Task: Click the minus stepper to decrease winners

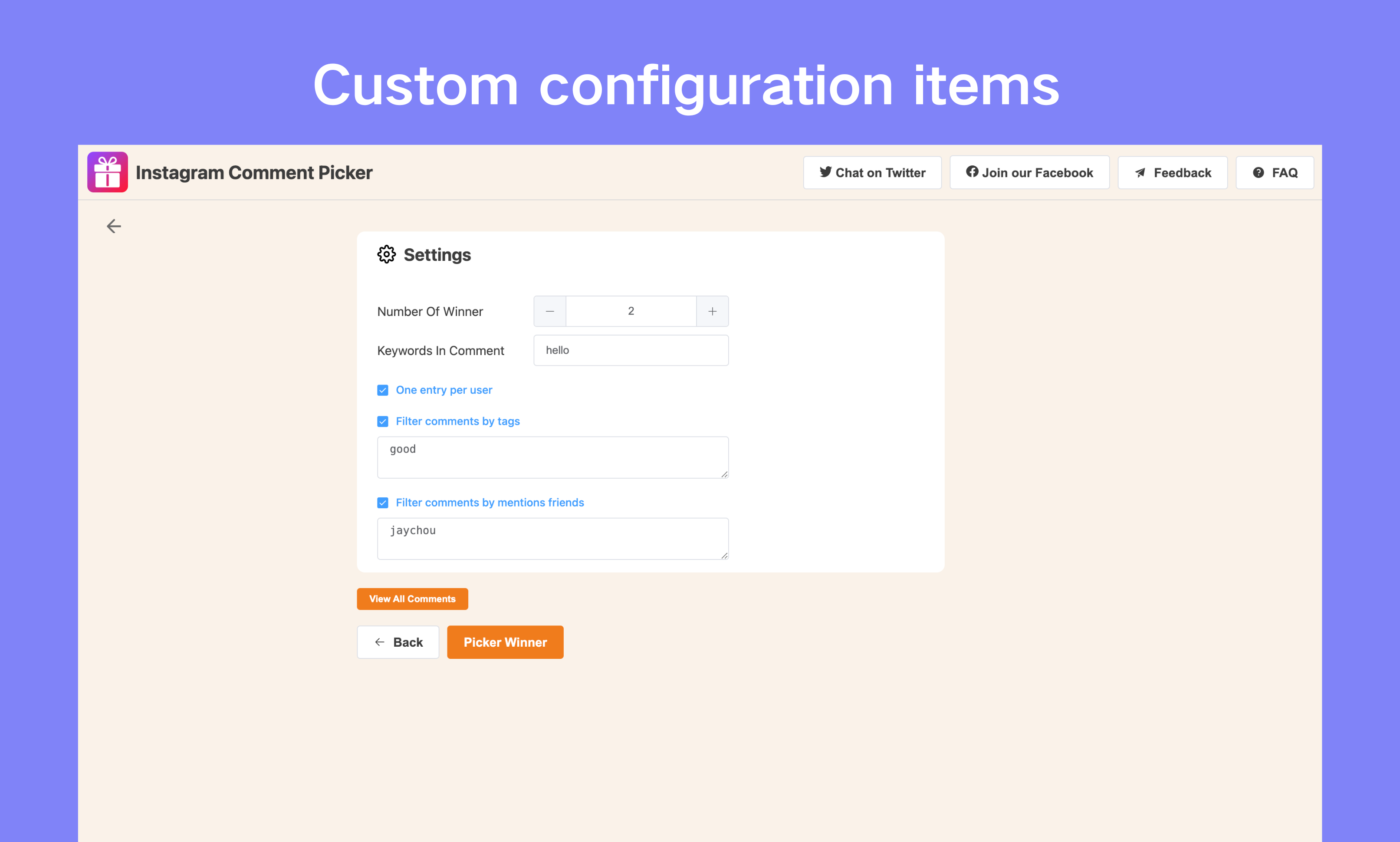Action: [550, 310]
